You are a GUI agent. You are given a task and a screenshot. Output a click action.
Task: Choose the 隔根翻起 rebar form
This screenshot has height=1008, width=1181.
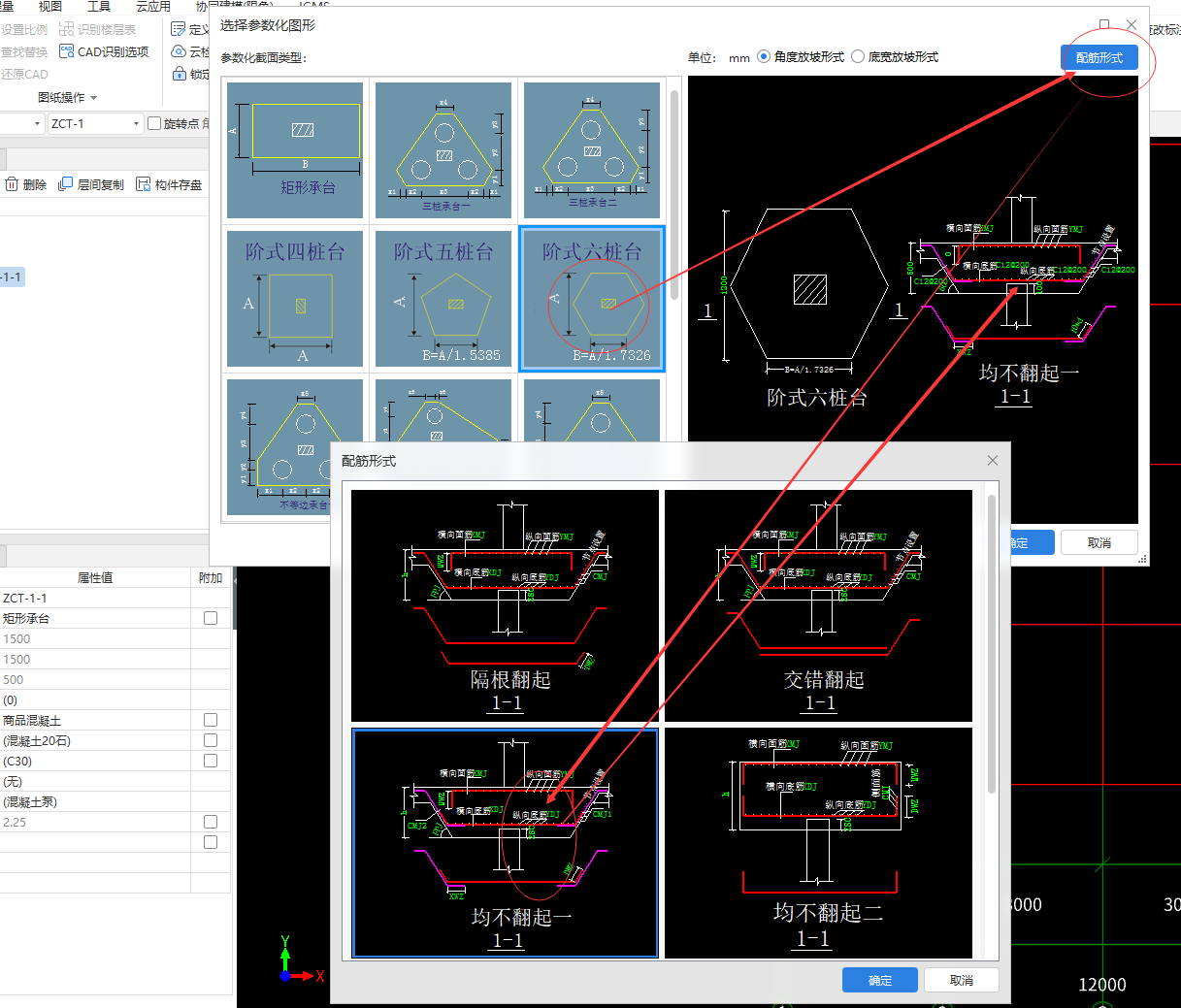[506, 605]
